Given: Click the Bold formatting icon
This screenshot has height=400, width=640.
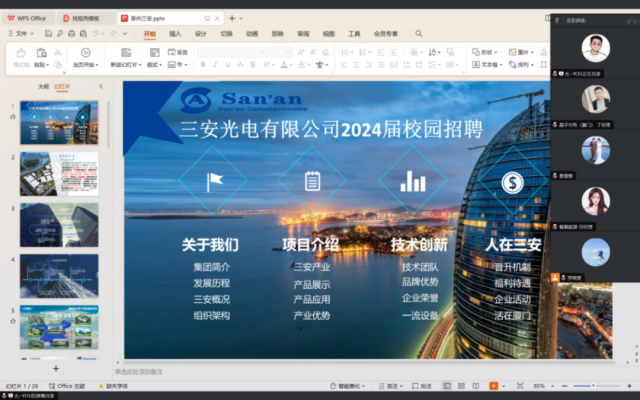Looking at the screenshot, I should coord(202,64).
